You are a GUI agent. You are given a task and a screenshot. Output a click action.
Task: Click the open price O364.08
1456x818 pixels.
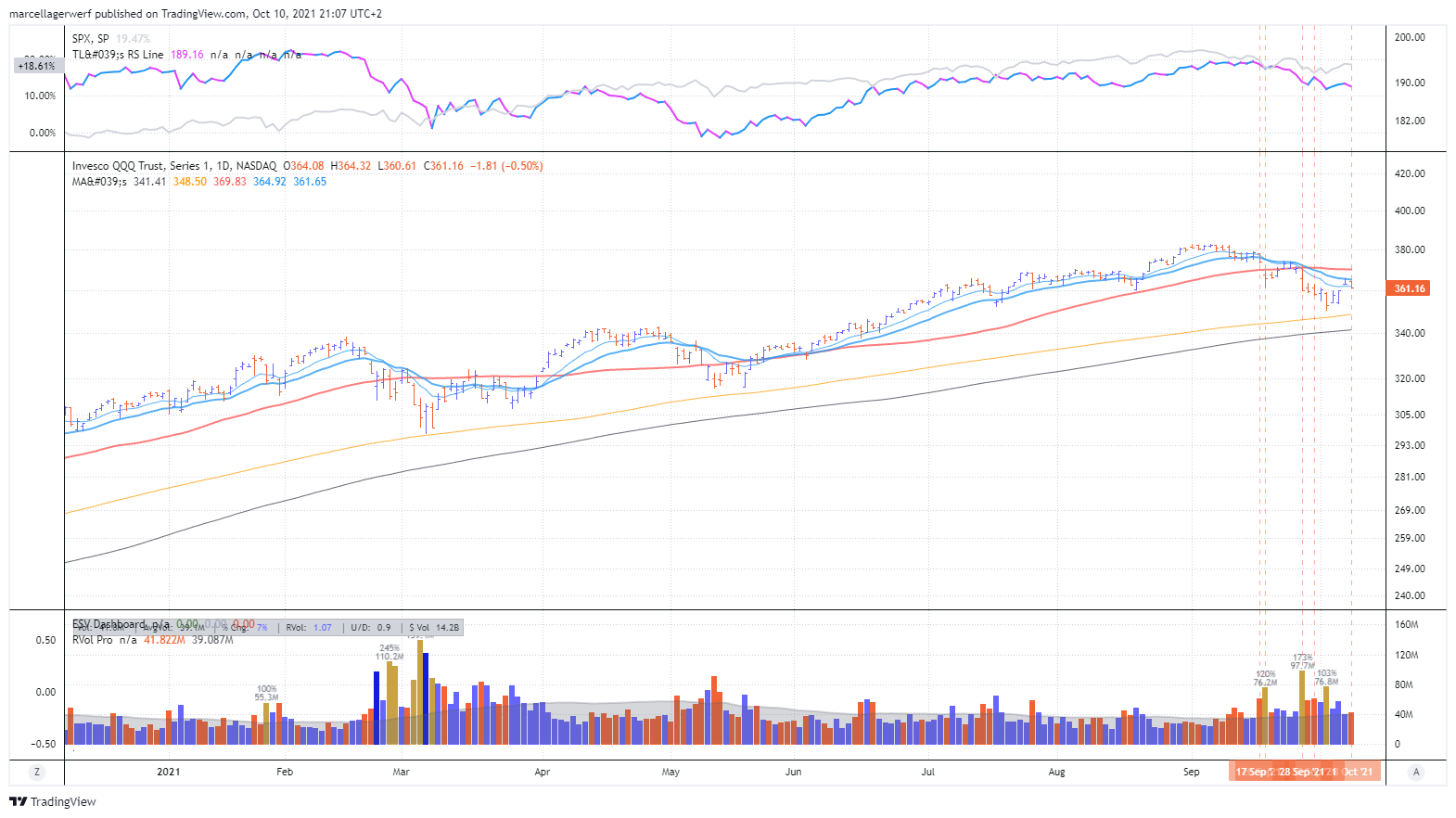pyautogui.click(x=303, y=166)
